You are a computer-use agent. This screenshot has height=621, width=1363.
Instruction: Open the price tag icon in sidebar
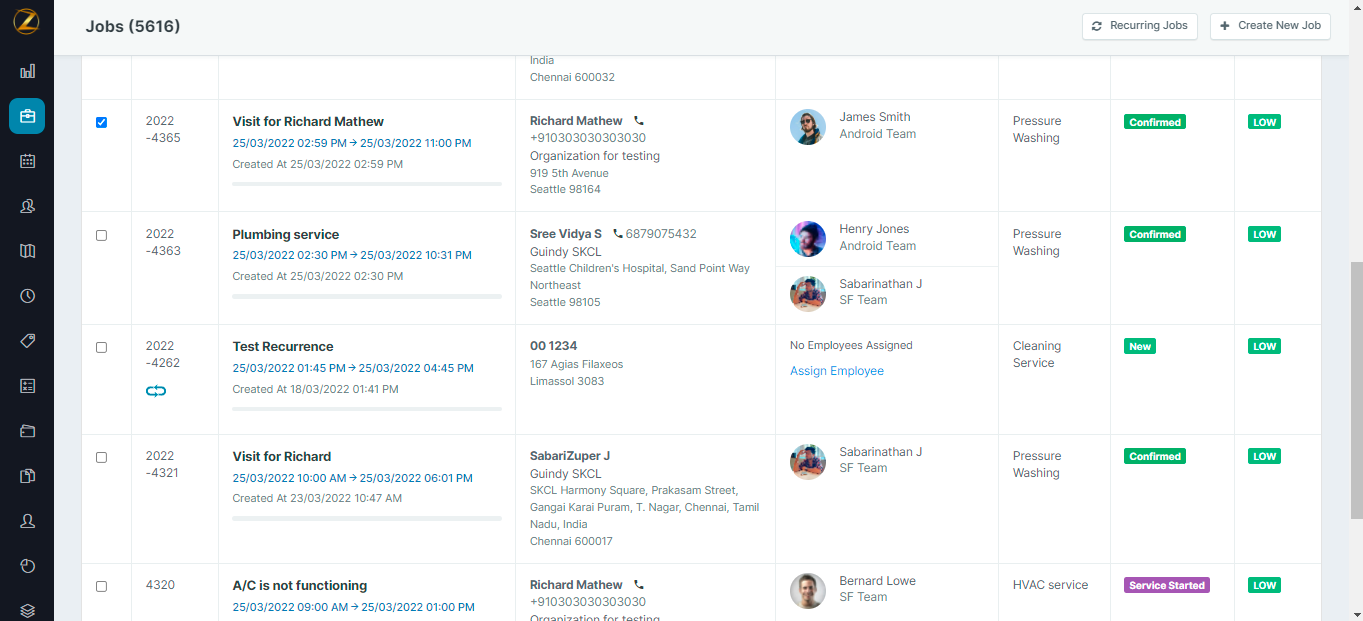[x=27, y=341]
